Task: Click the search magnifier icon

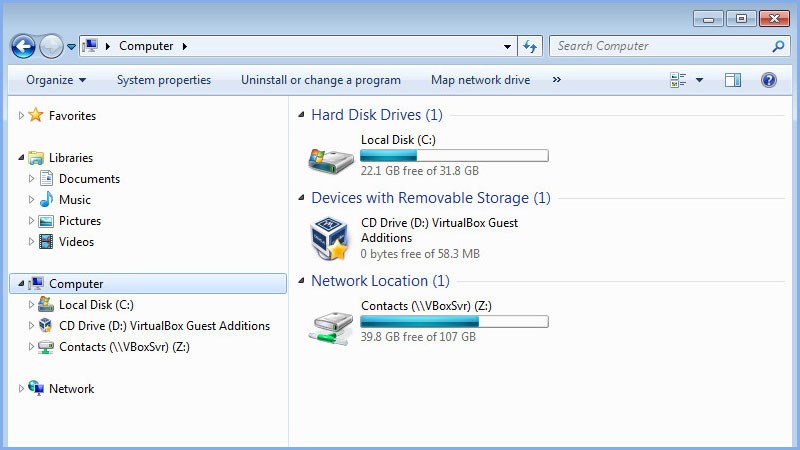Action: click(778, 46)
